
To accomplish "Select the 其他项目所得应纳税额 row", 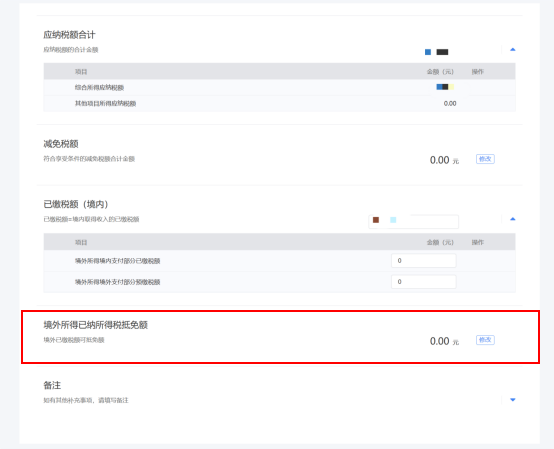I will tap(279, 104).
